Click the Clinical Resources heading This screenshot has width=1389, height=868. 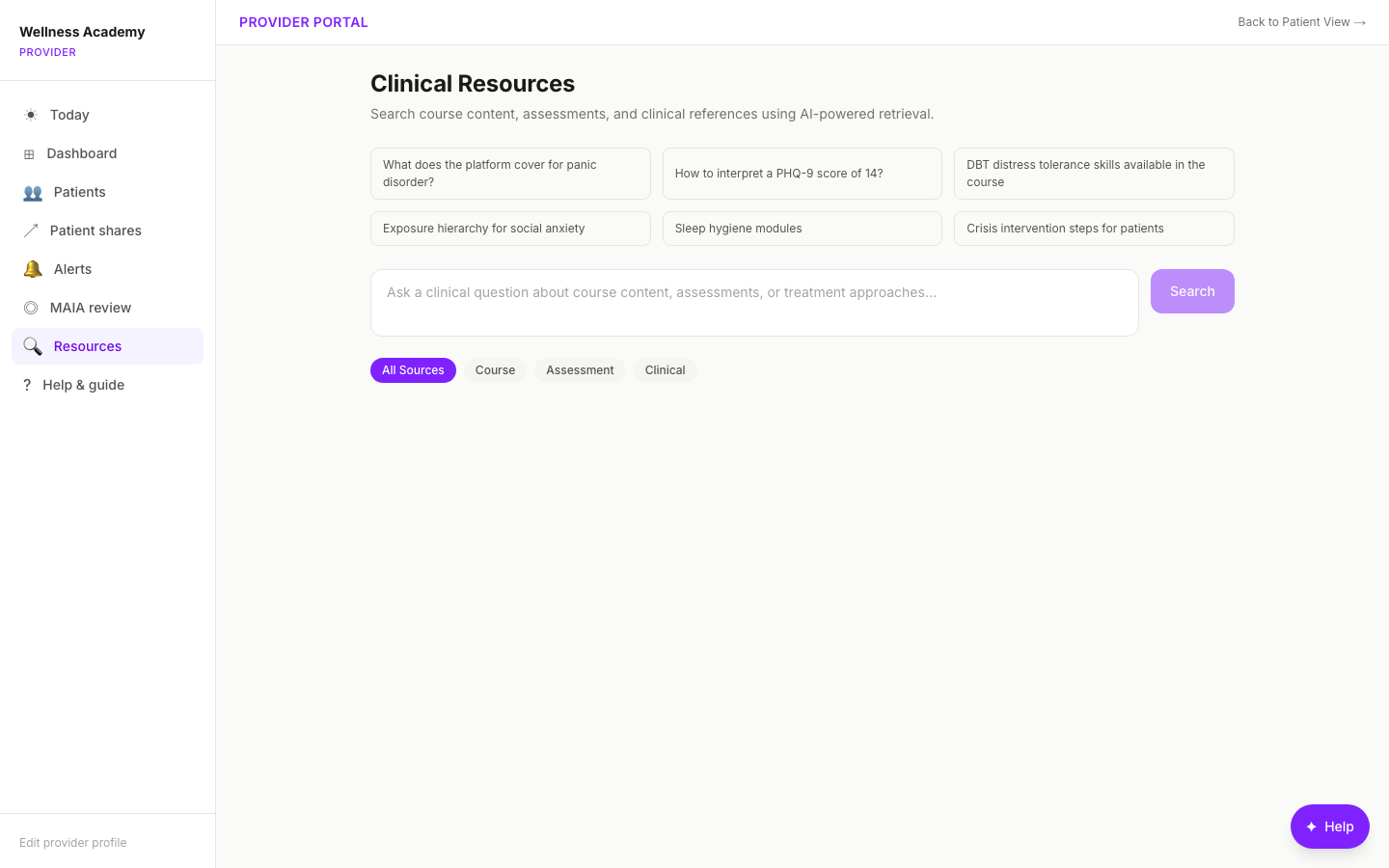[473, 84]
